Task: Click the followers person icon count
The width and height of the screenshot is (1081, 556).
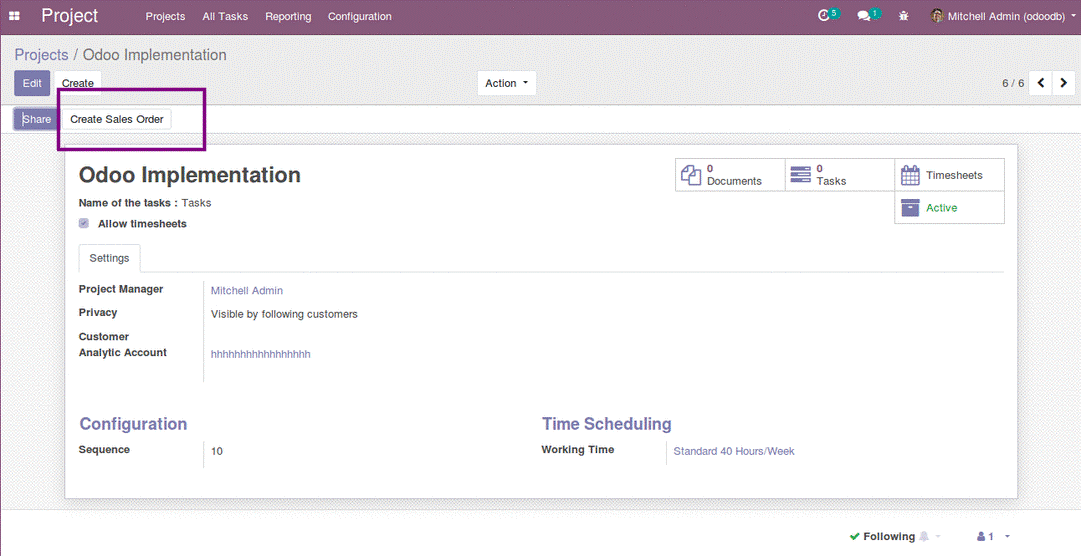Action: coord(985,537)
